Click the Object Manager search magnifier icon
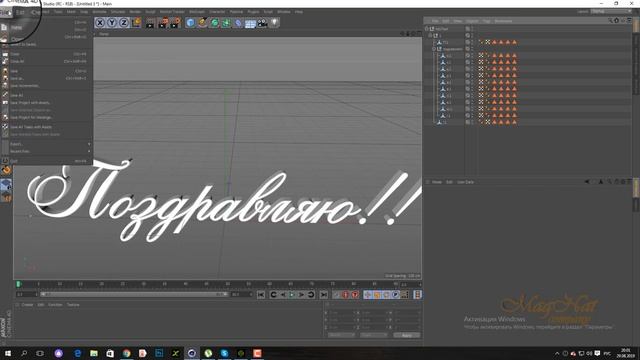 point(610,20)
